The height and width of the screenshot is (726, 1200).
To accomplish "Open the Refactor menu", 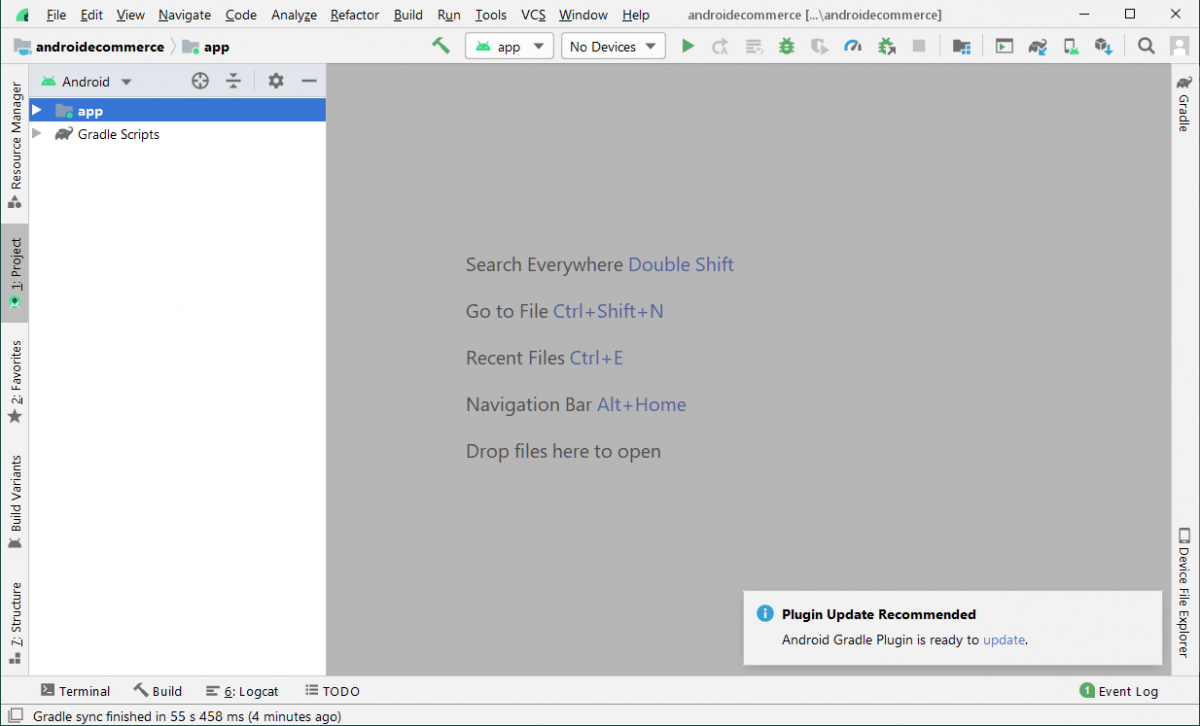I will coord(354,14).
